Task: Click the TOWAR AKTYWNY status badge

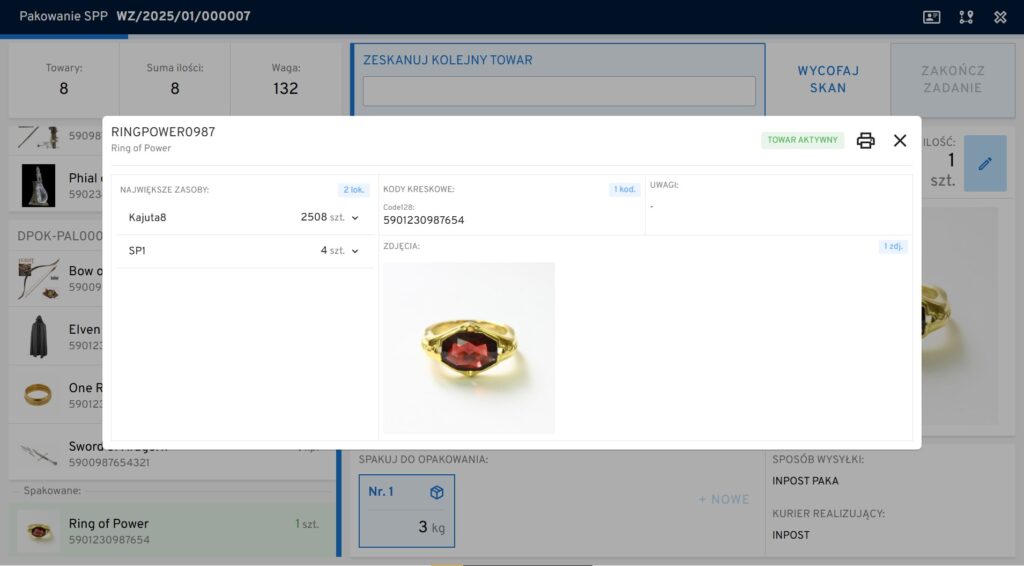Action: tap(802, 141)
